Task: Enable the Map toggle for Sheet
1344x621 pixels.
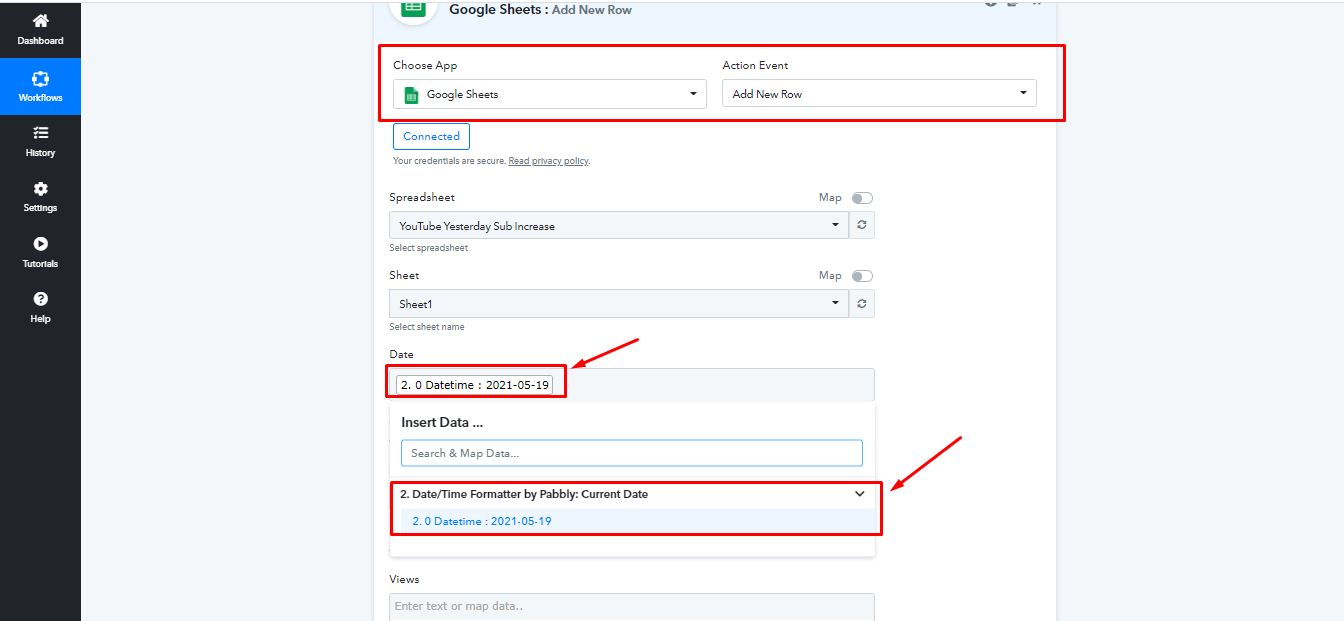Action: (862, 276)
